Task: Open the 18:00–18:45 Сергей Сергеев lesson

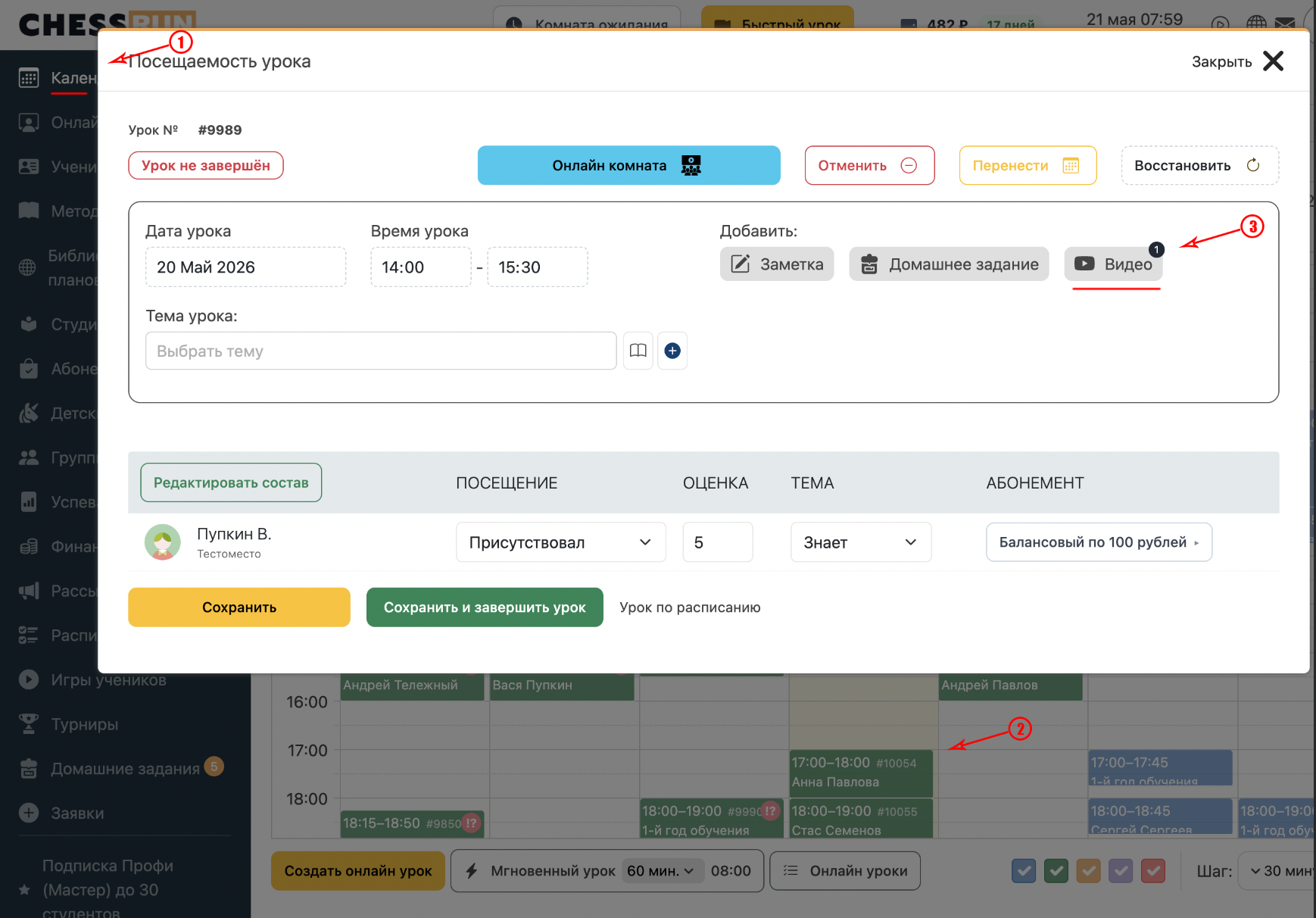Action: (x=1160, y=817)
